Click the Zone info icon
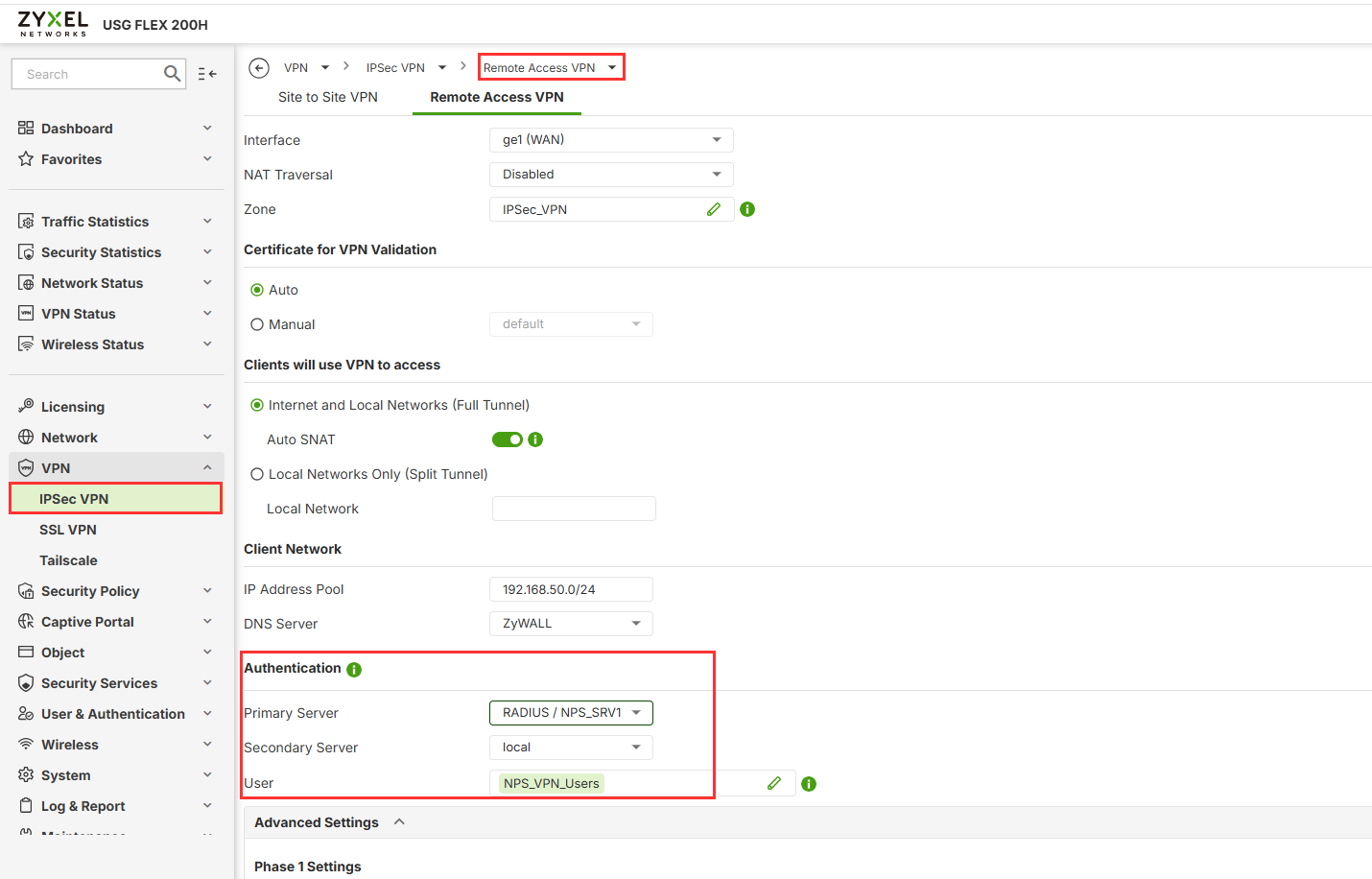 pos(747,209)
